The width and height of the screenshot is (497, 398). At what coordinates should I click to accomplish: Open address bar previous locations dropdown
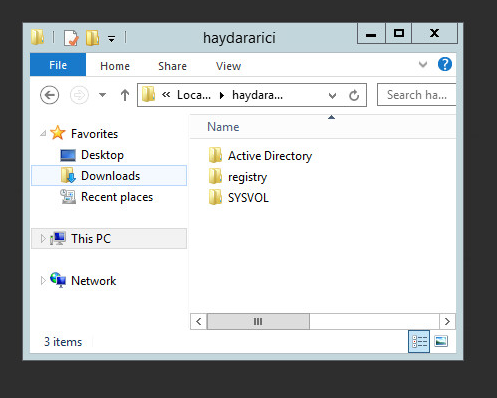coord(332,96)
